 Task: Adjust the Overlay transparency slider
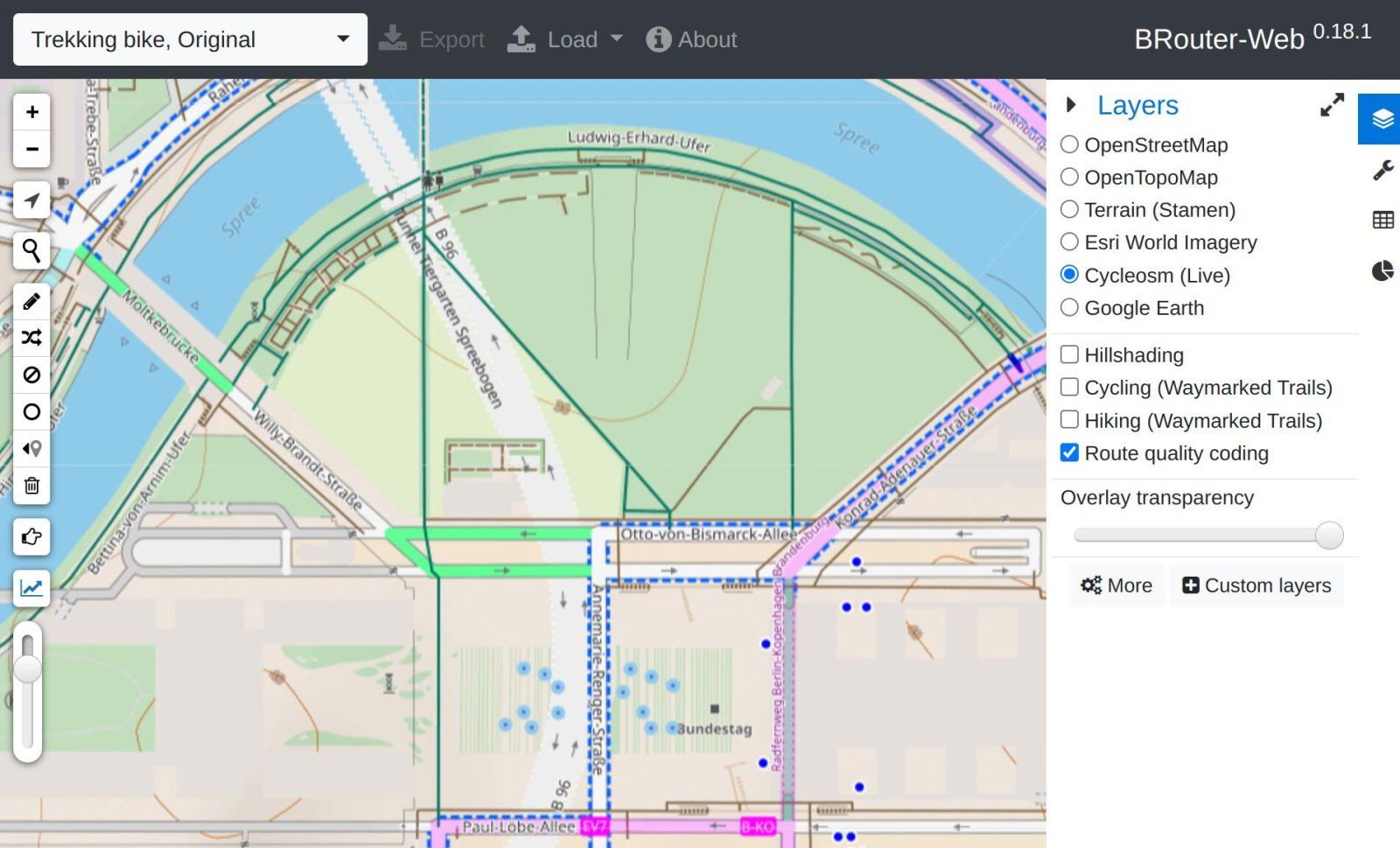tap(1328, 535)
